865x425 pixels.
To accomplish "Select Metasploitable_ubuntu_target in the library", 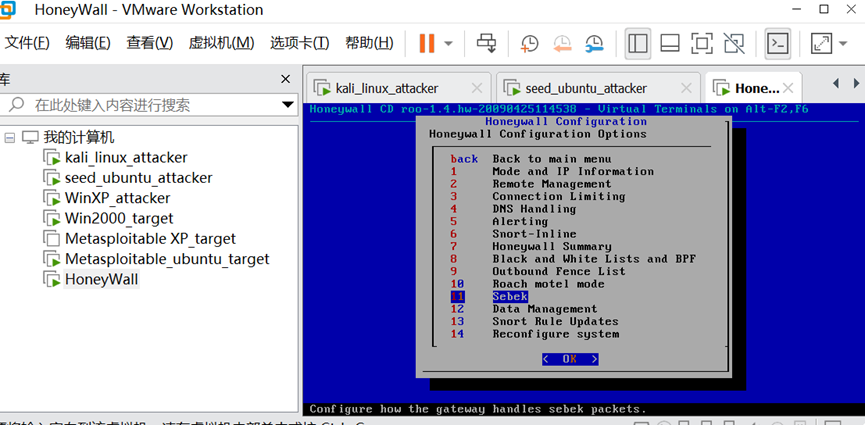I will coord(167,259).
